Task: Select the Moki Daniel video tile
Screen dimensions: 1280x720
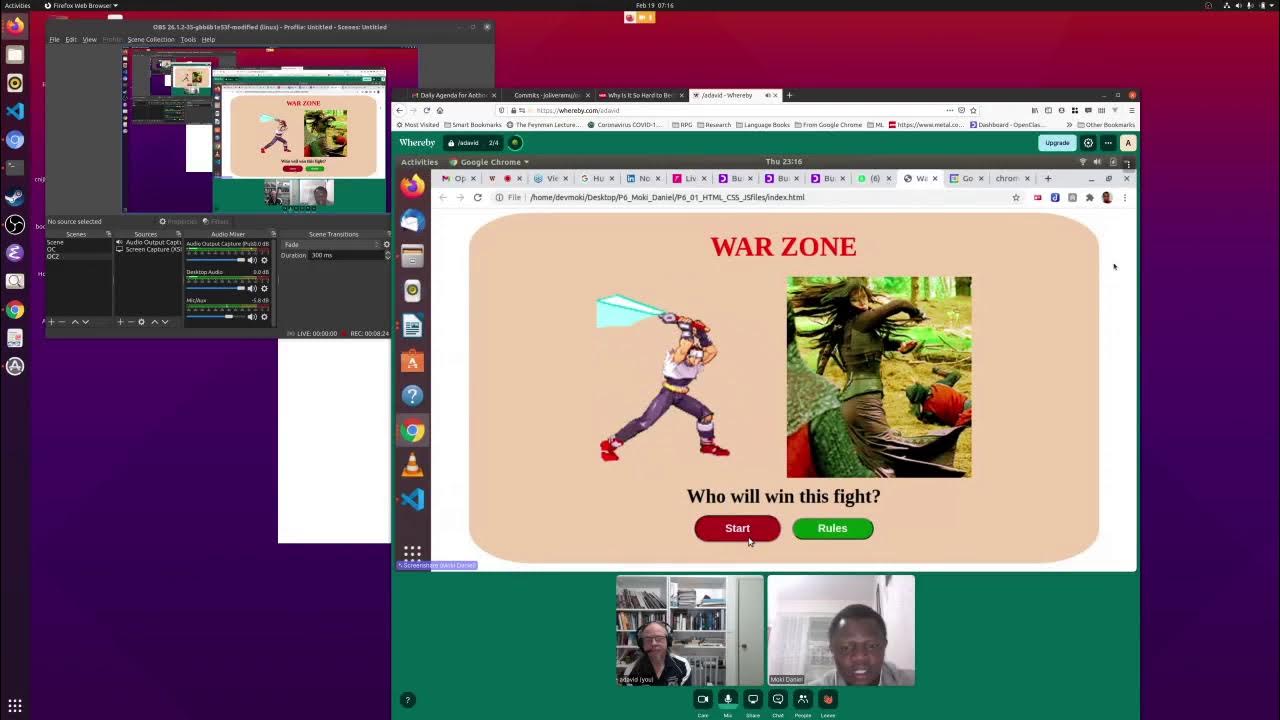Action: pyautogui.click(x=841, y=631)
